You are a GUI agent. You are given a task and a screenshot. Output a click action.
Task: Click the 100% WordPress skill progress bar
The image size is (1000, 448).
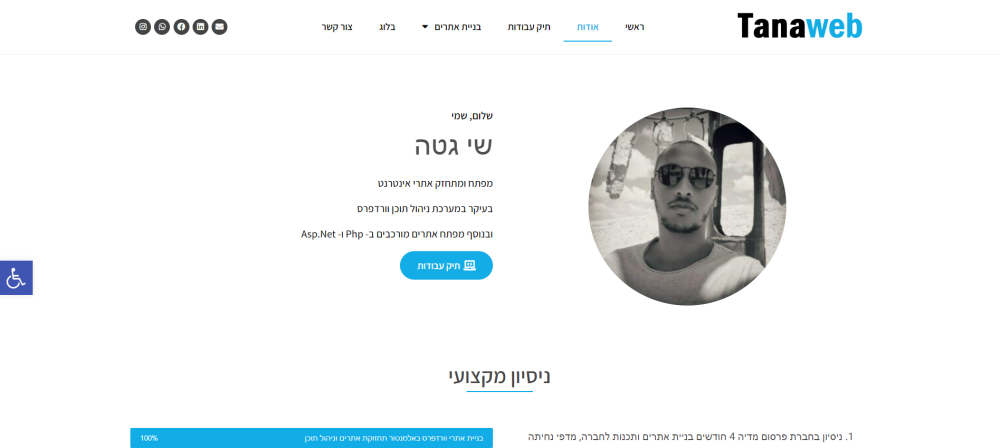click(x=311, y=438)
